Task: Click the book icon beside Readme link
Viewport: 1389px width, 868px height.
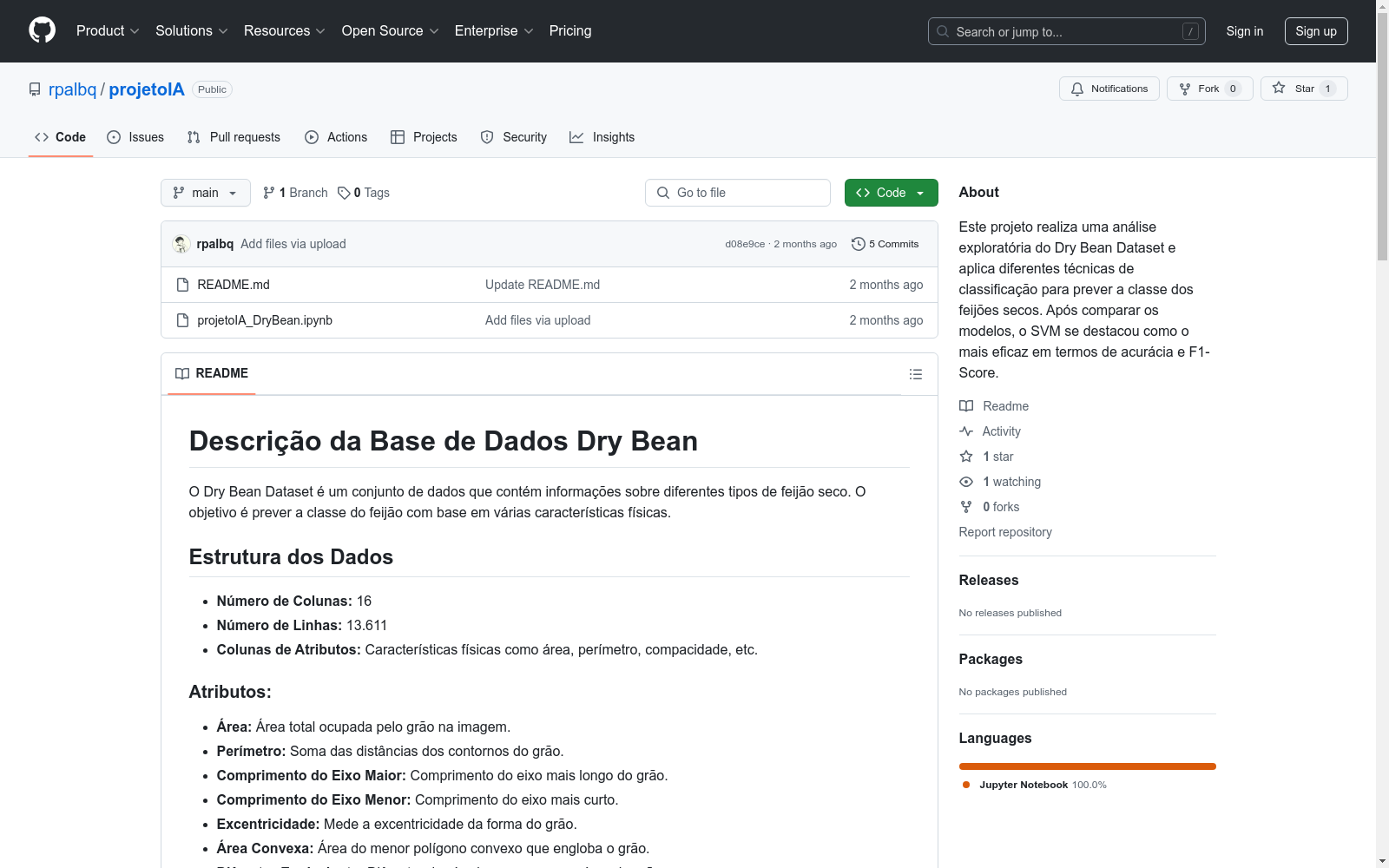Action: (x=966, y=406)
